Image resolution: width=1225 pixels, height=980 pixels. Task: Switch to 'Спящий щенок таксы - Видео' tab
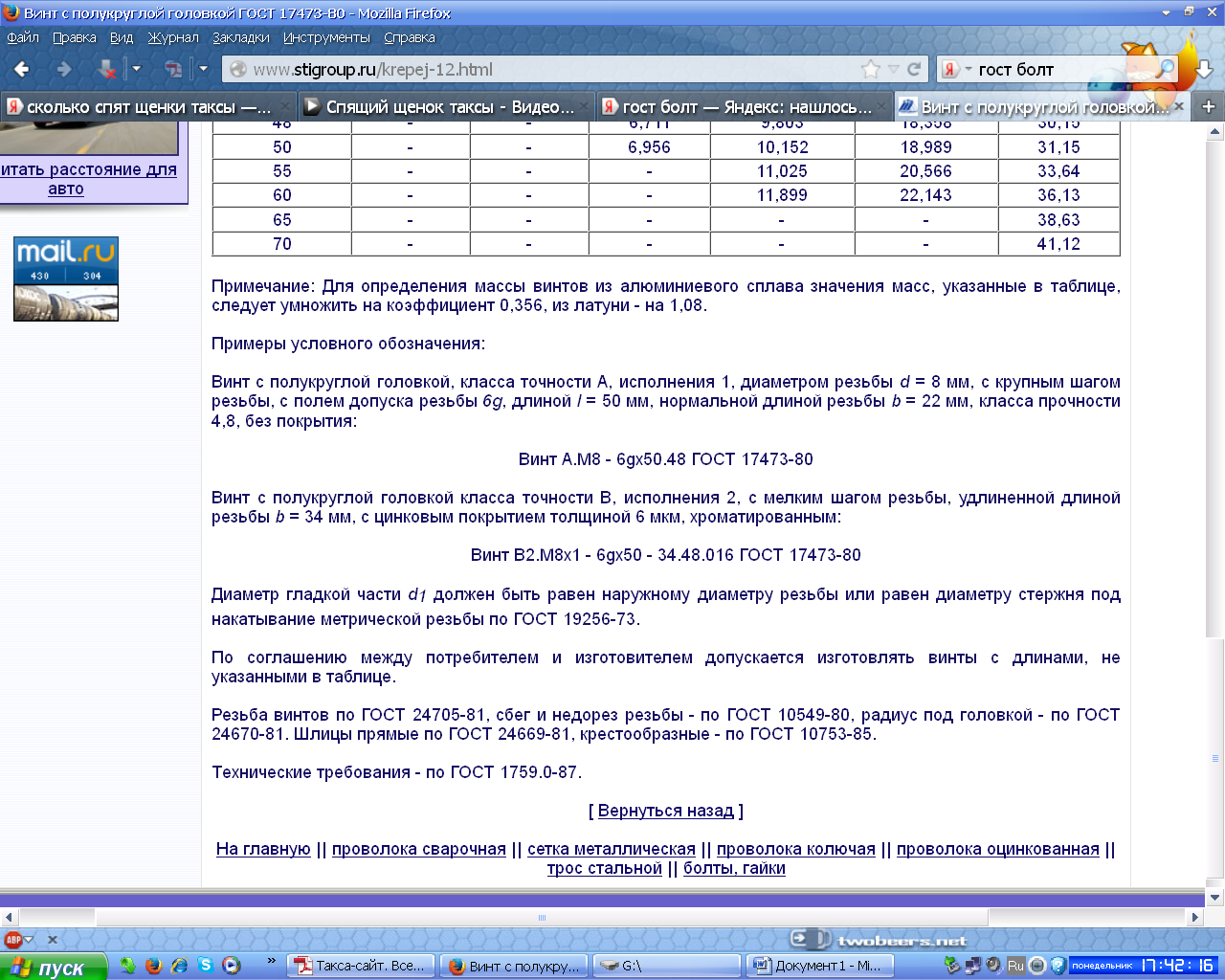tap(446, 106)
